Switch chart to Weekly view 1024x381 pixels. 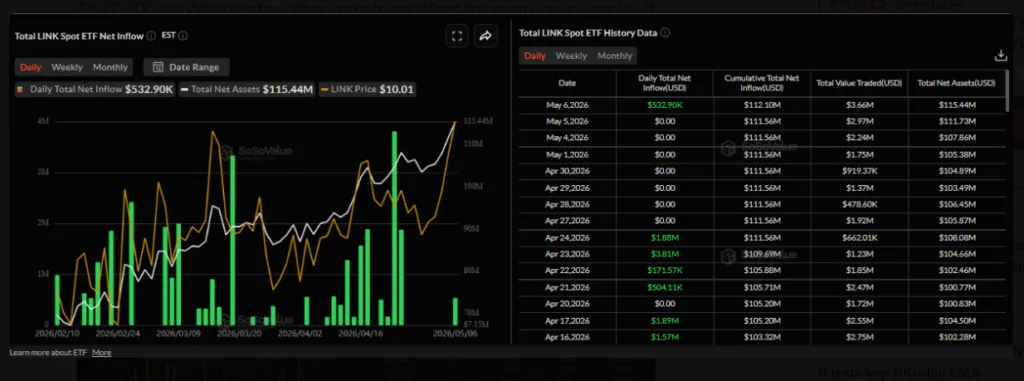pyautogui.click(x=67, y=67)
